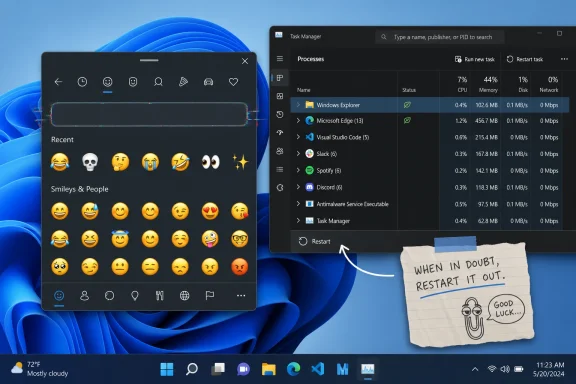The height and width of the screenshot is (384, 576).
Task: Pick the thinking face emoji in Recent
Action: coord(120,162)
